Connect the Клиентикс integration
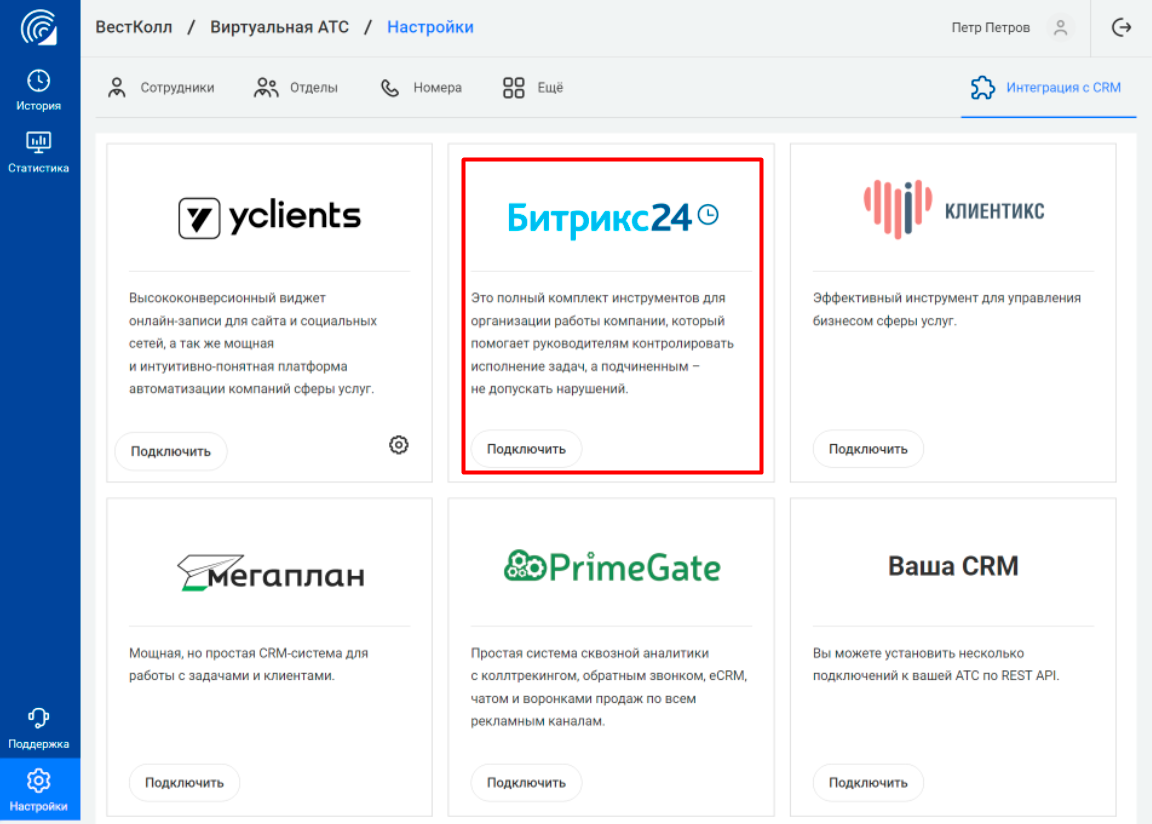This screenshot has width=1152, height=824. (868, 450)
